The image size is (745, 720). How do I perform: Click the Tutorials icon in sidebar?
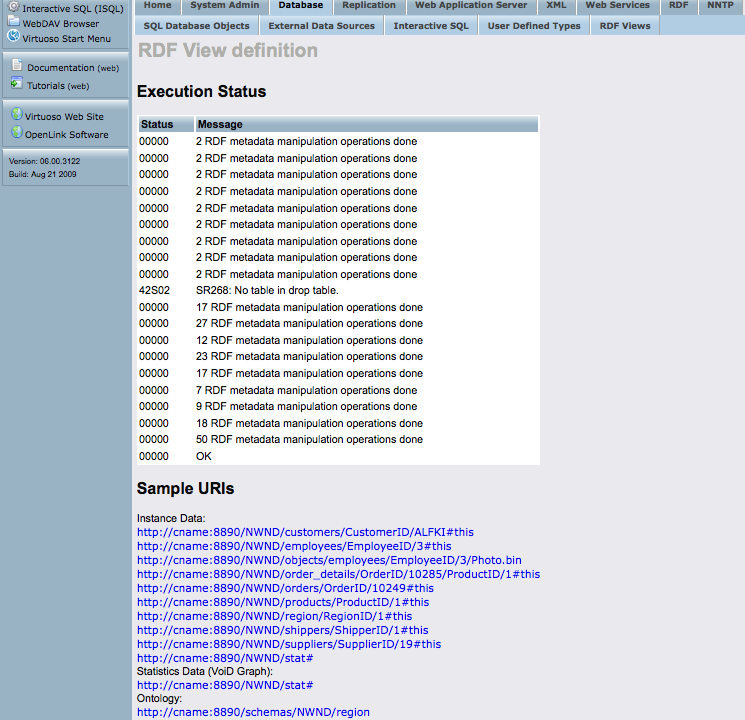point(17,84)
